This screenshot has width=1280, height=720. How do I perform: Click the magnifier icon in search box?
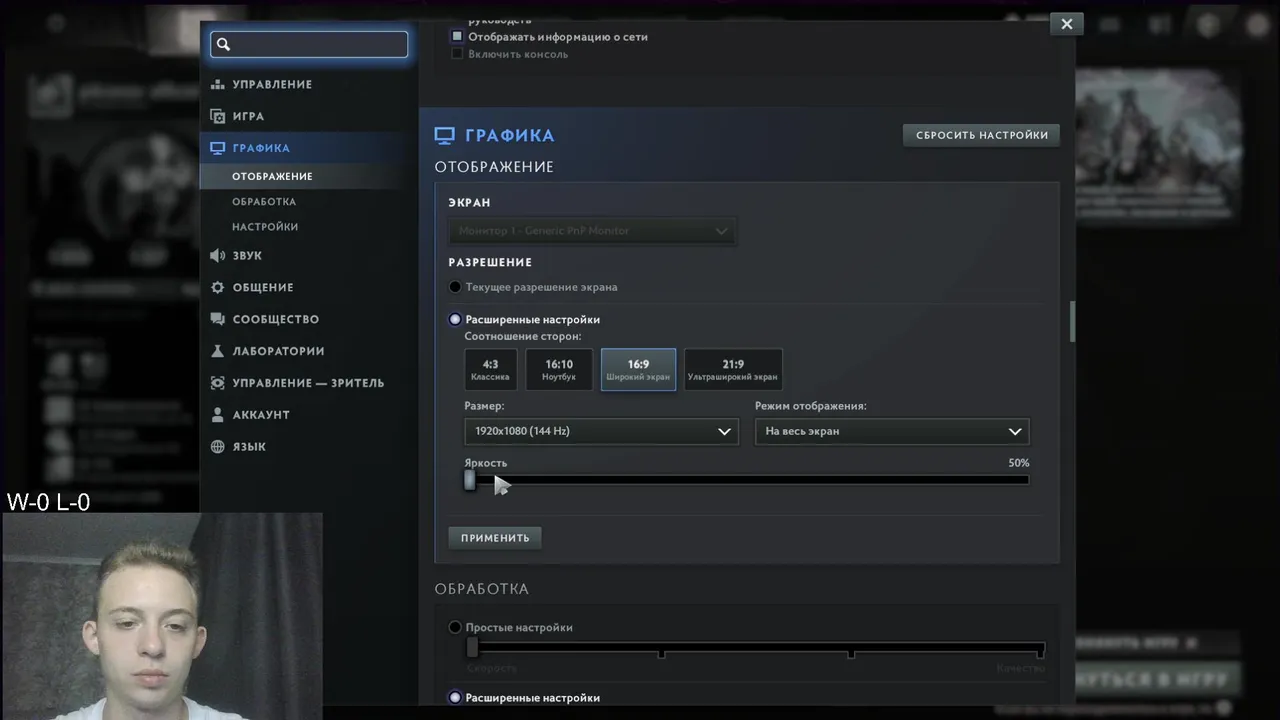pos(224,44)
